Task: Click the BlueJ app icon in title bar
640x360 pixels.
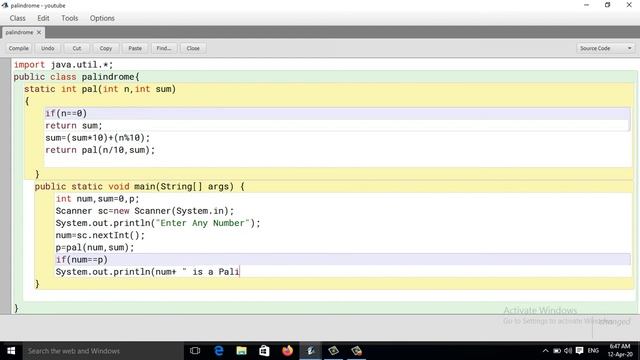Action: [5, 5]
